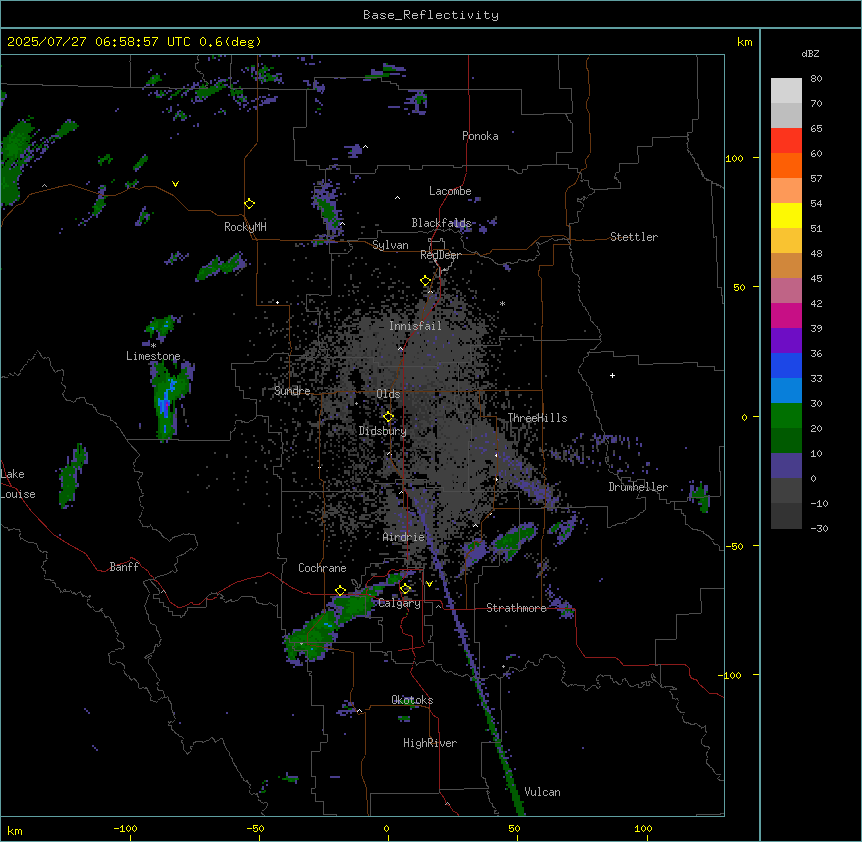862x842 pixels.
Task: Select the royal blue 36 dBZ legend swatch
Action: tap(786, 365)
